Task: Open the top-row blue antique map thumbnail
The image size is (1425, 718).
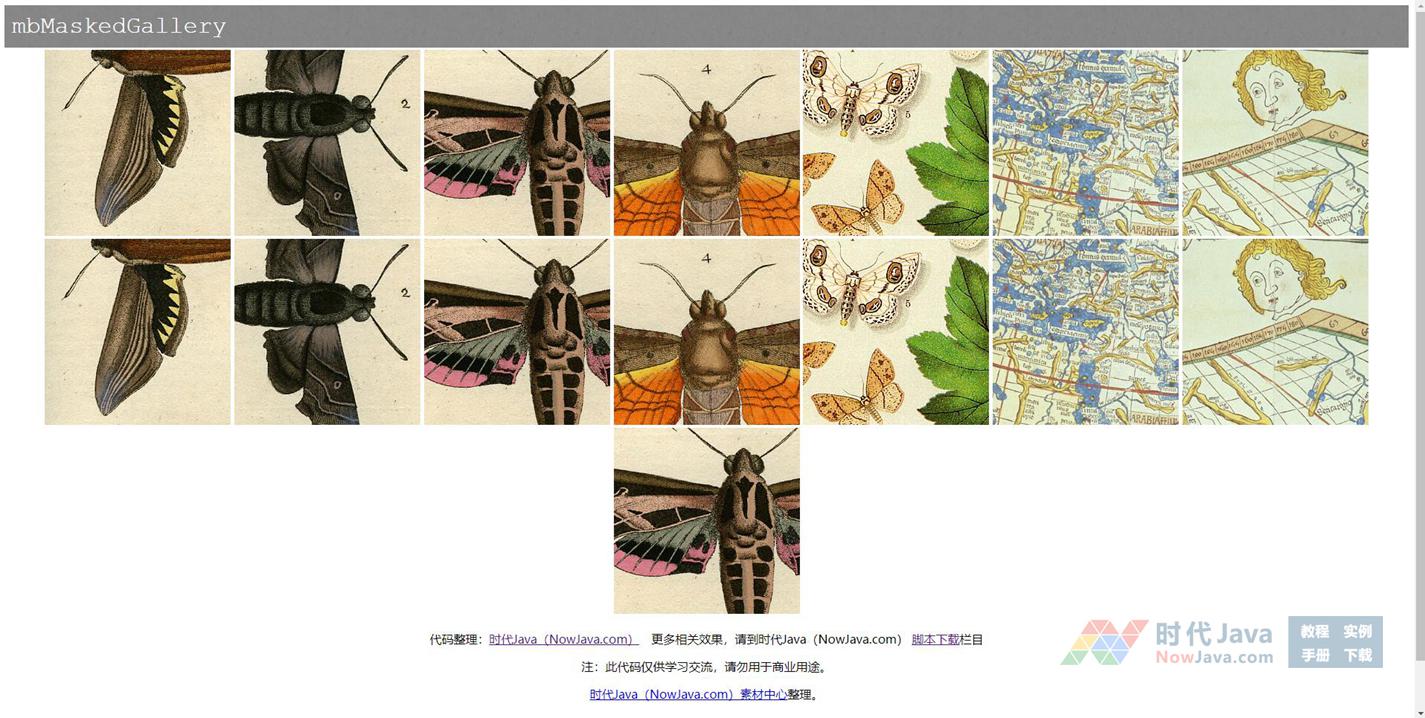Action: tap(1085, 143)
